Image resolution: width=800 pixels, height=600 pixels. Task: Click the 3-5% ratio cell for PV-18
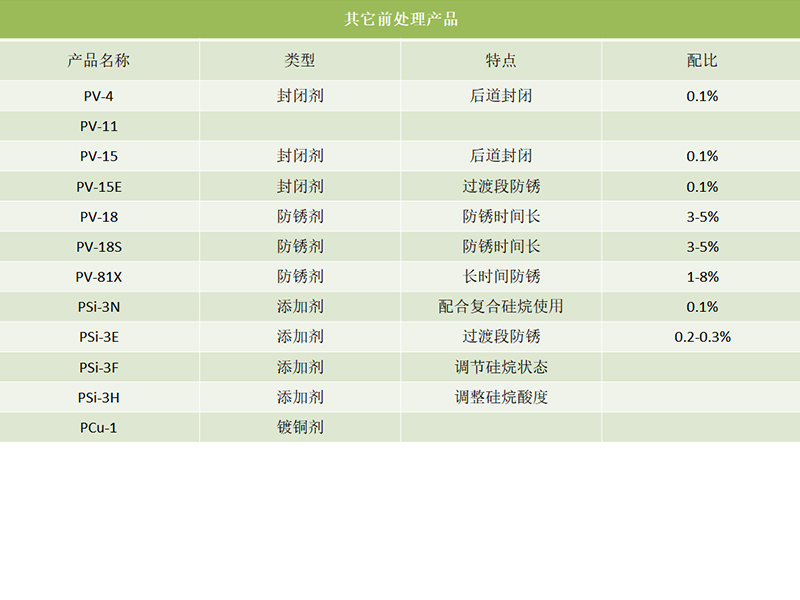click(x=700, y=216)
